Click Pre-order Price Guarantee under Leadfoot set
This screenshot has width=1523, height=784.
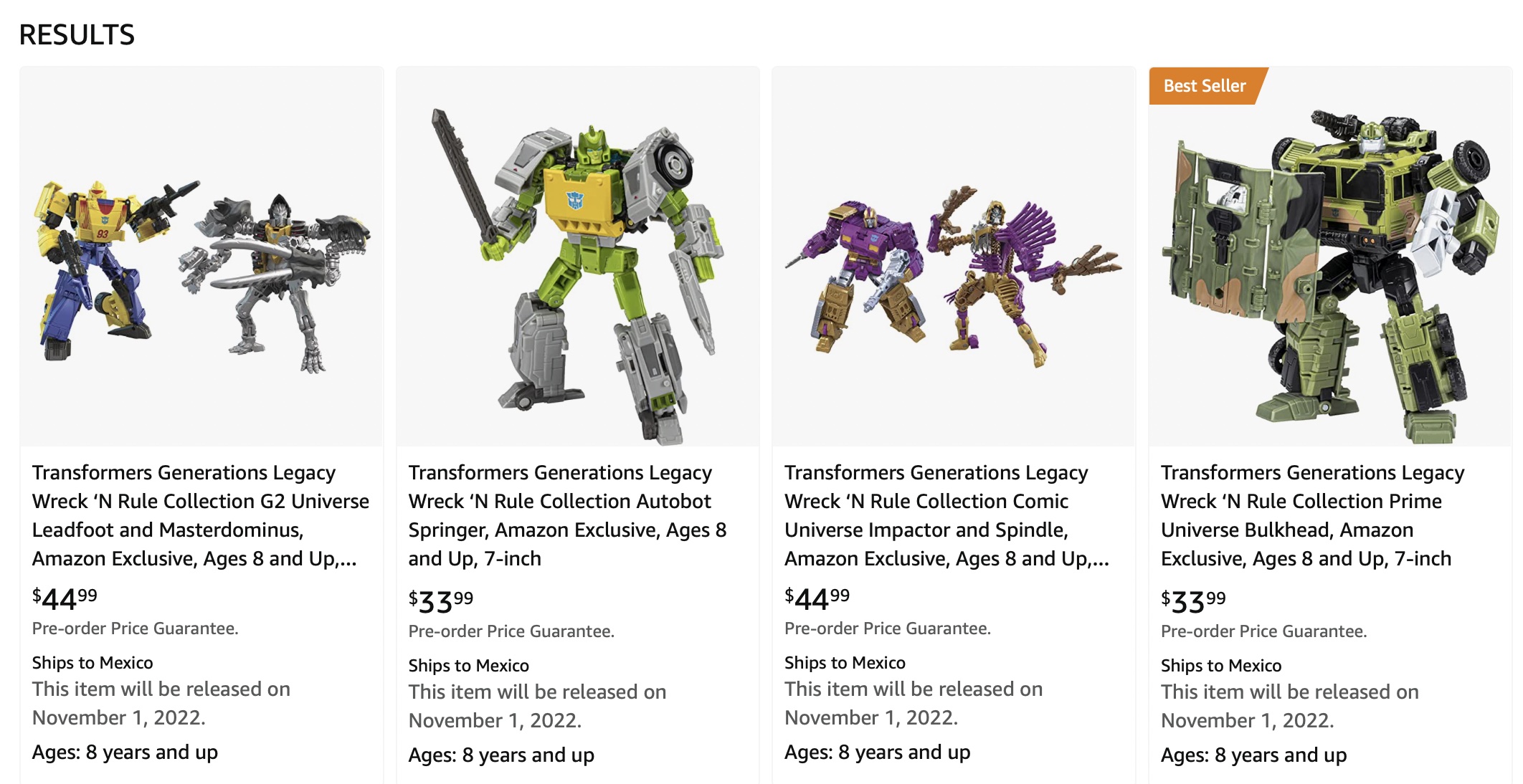[x=135, y=628]
